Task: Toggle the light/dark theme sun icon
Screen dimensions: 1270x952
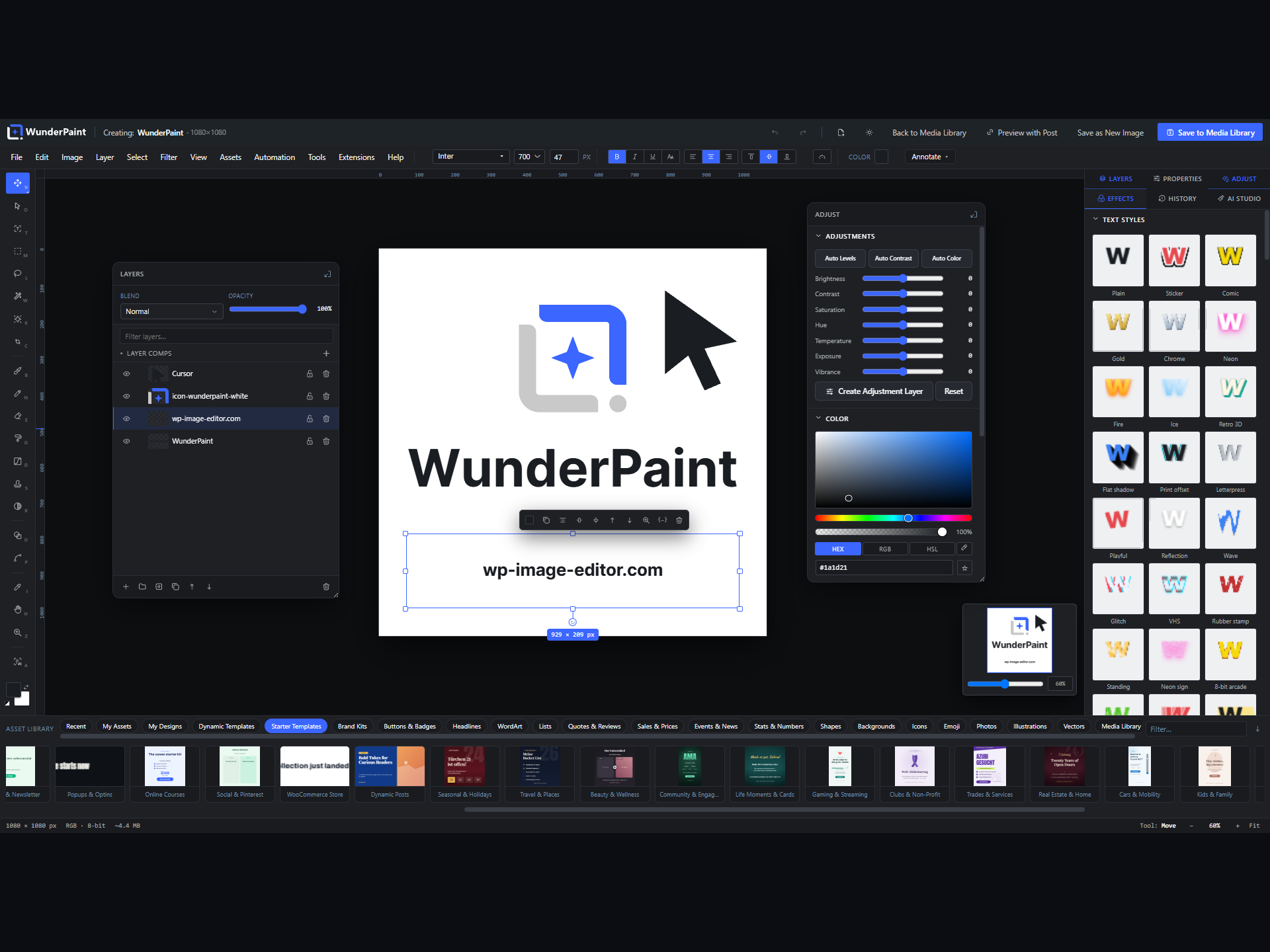Action: pos(869,133)
